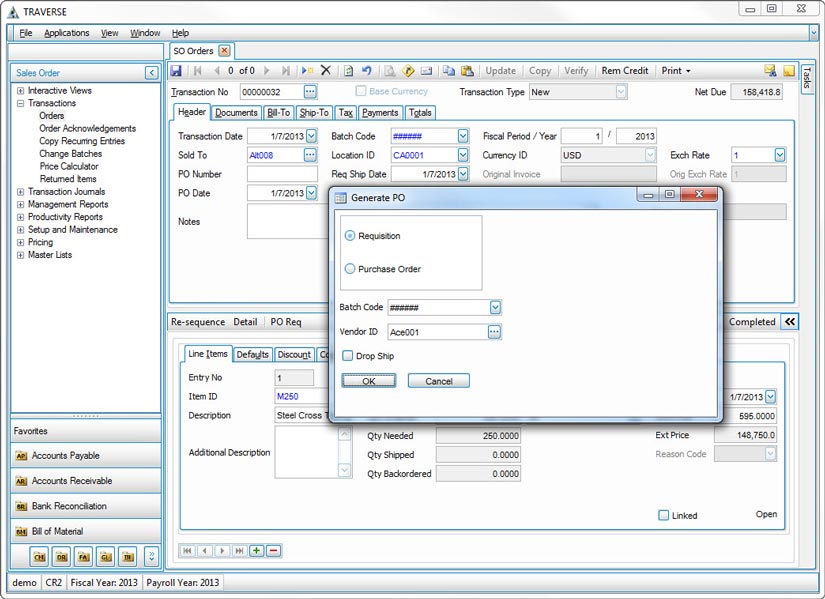Select the Purchase Order radio button
The width and height of the screenshot is (825, 599).
[350, 269]
